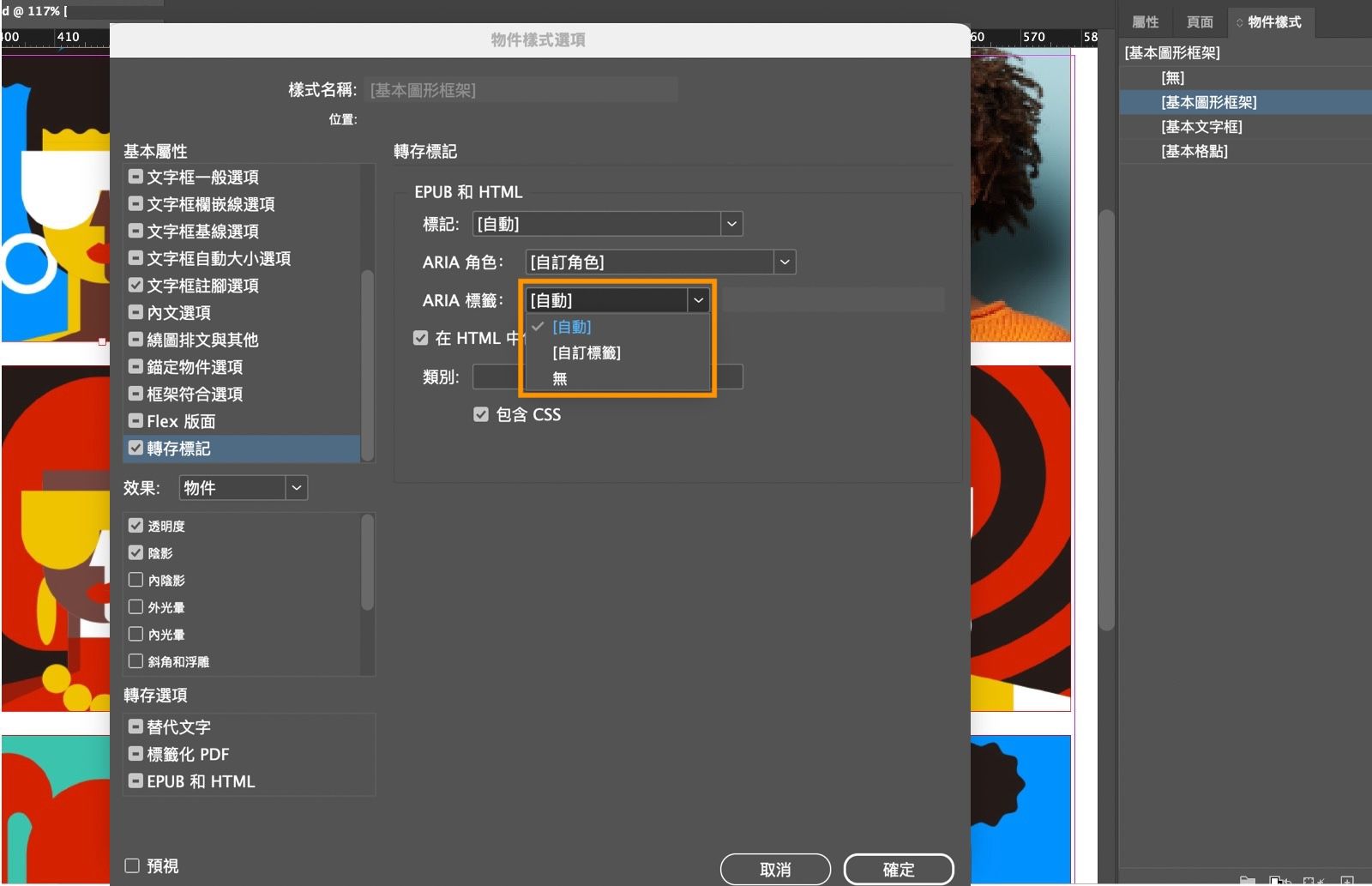
Task: Select EPUB 和 HTML under 轉存選項
Action: point(201,781)
